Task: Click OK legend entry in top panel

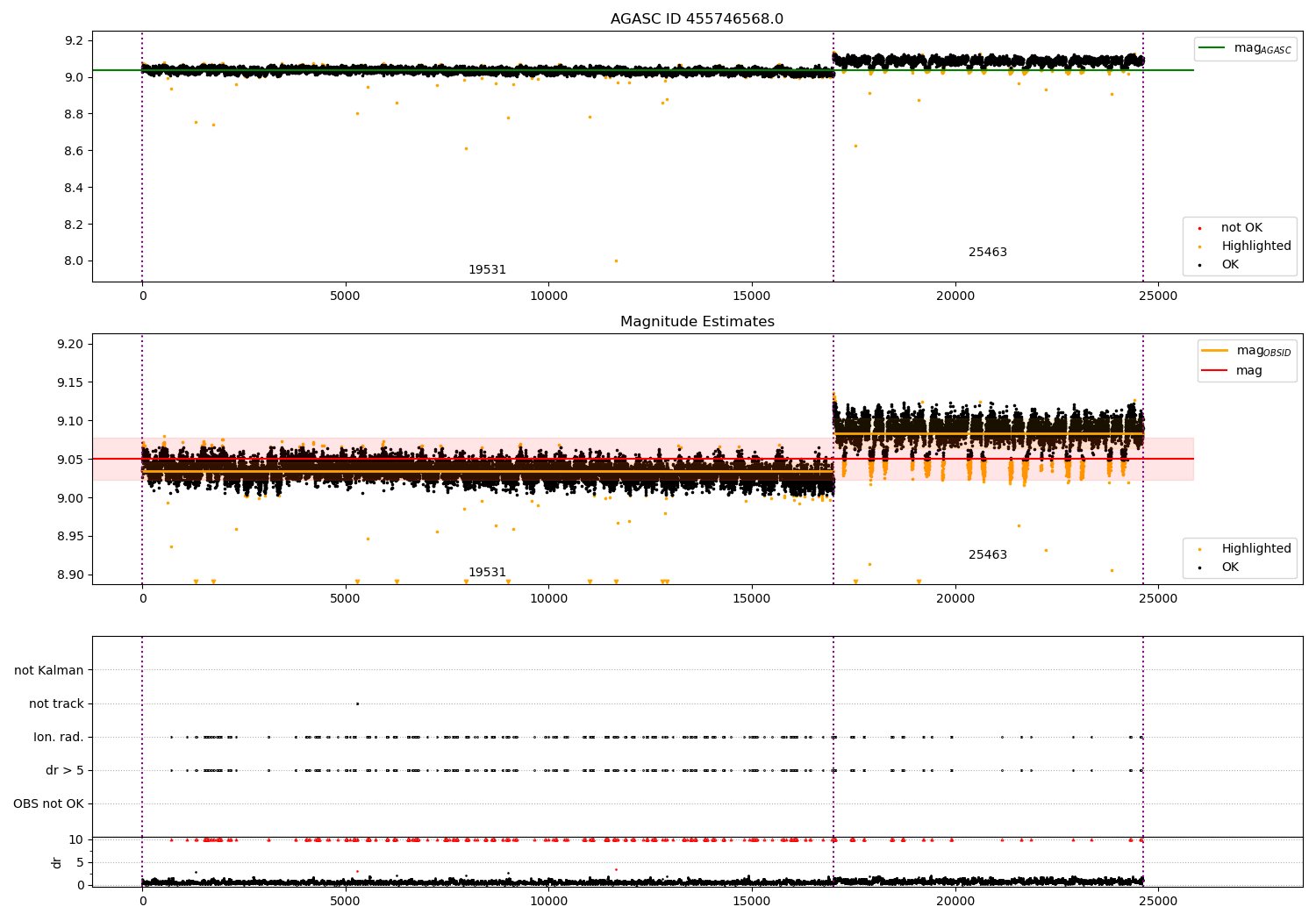Action: tap(1229, 265)
